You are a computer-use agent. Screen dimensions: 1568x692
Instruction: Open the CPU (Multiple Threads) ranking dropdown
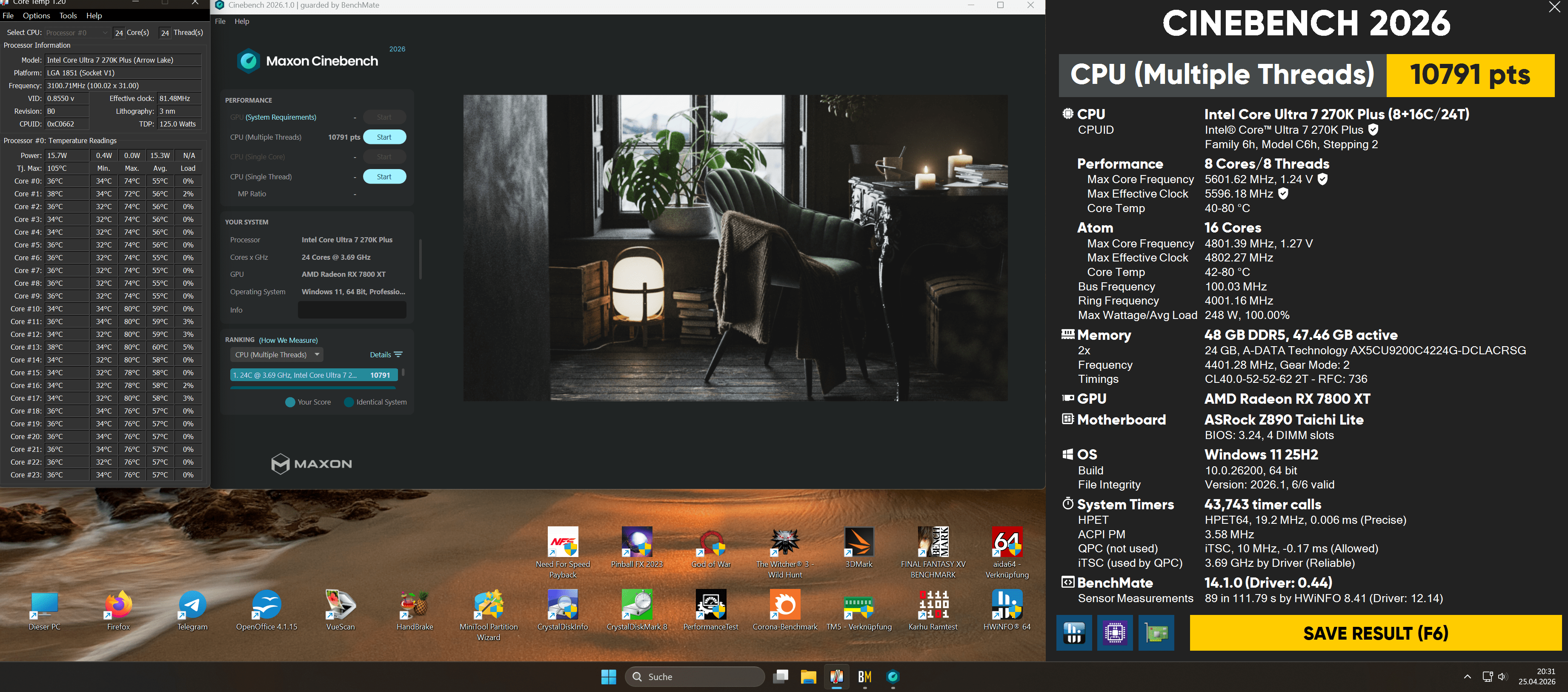277,355
